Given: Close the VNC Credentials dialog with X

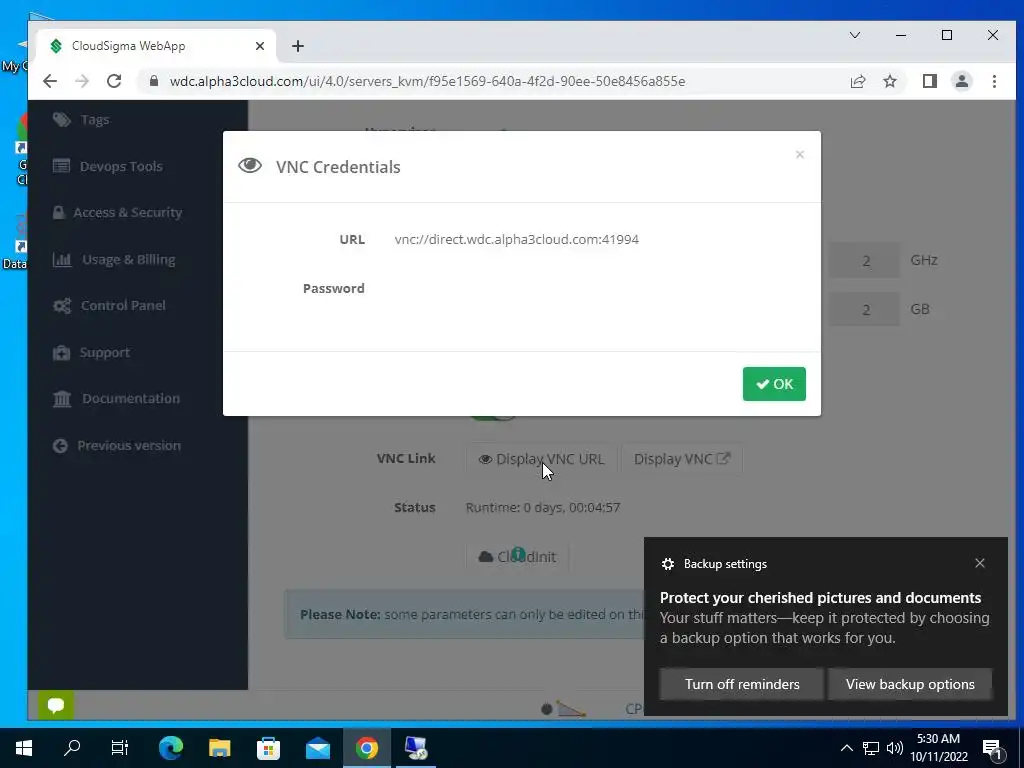Looking at the screenshot, I should tap(799, 155).
